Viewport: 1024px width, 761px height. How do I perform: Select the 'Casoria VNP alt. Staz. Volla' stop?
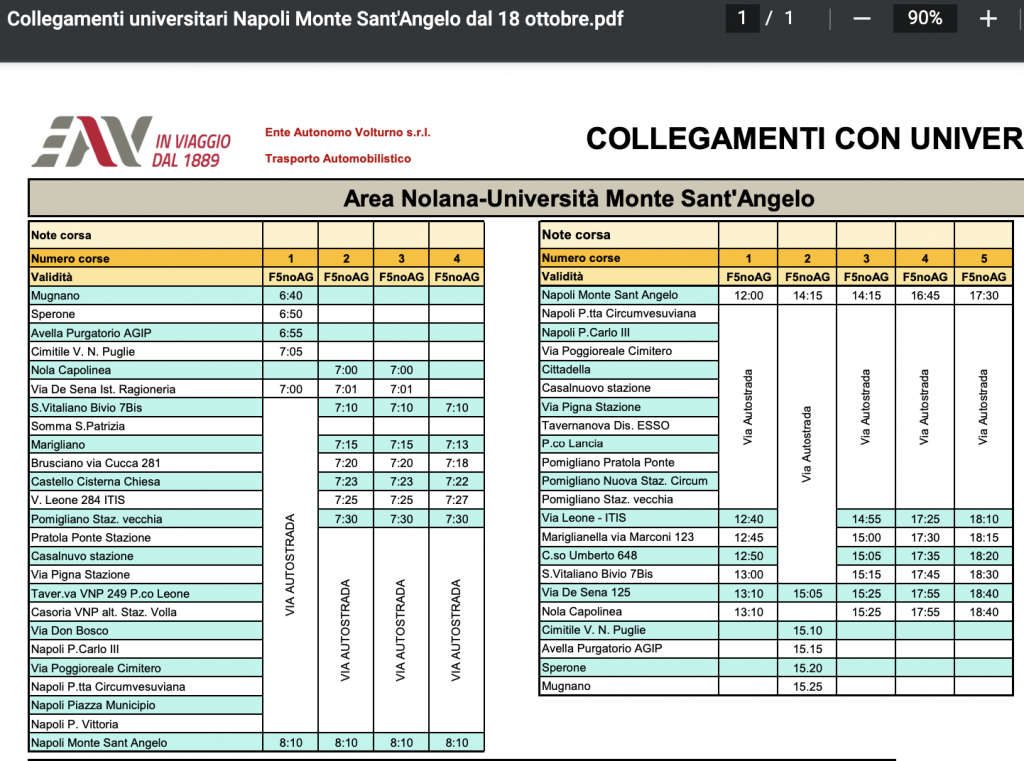point(104,612)
